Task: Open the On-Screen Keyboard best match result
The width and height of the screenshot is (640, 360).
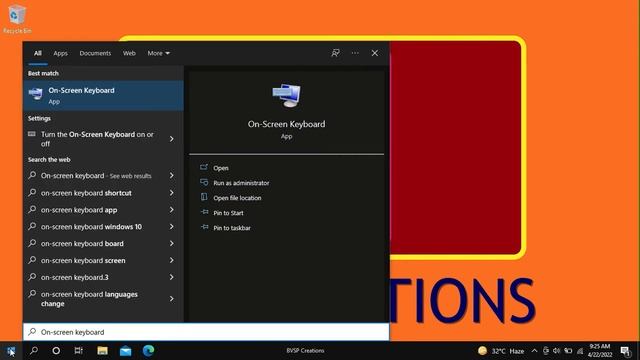Action: click(x=103, y=96)
